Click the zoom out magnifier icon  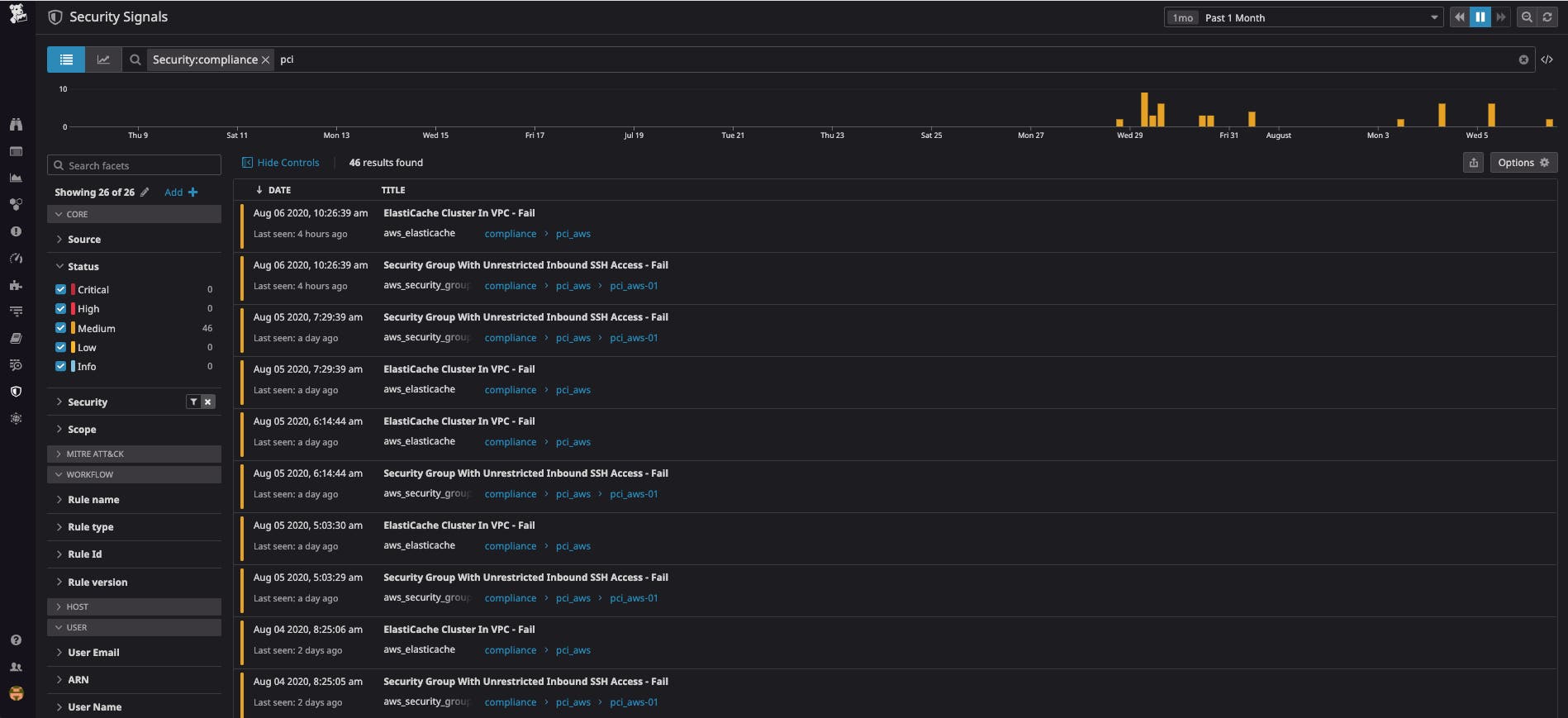[1527, 17]
